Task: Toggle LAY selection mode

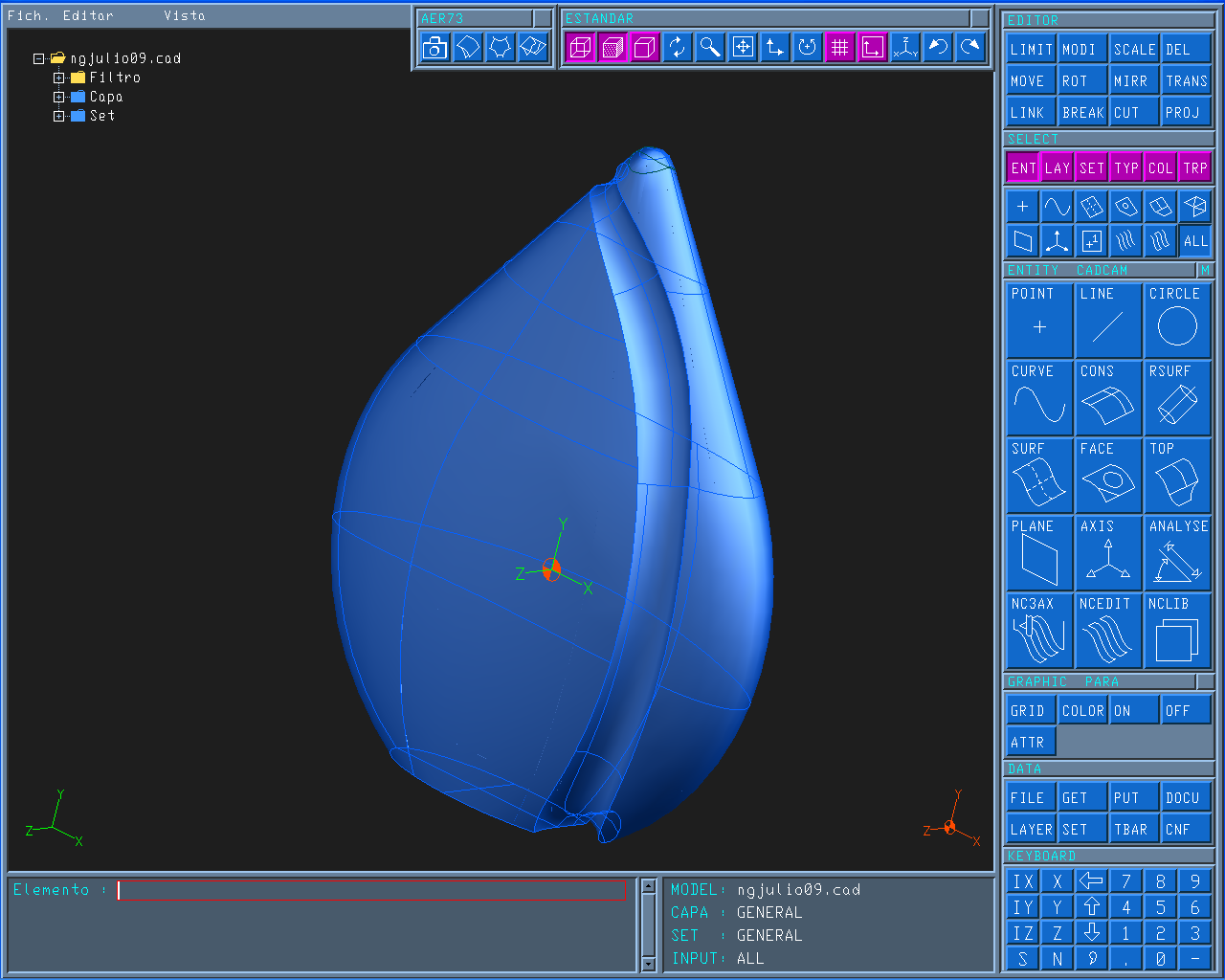Action: tap(1058, 167)
